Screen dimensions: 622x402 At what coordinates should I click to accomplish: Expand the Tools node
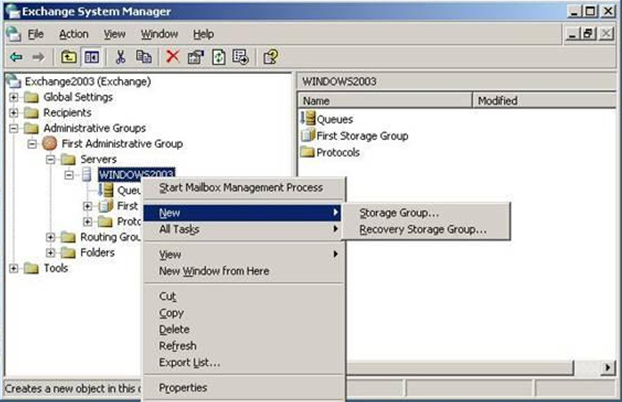click(x=13, y=269)
